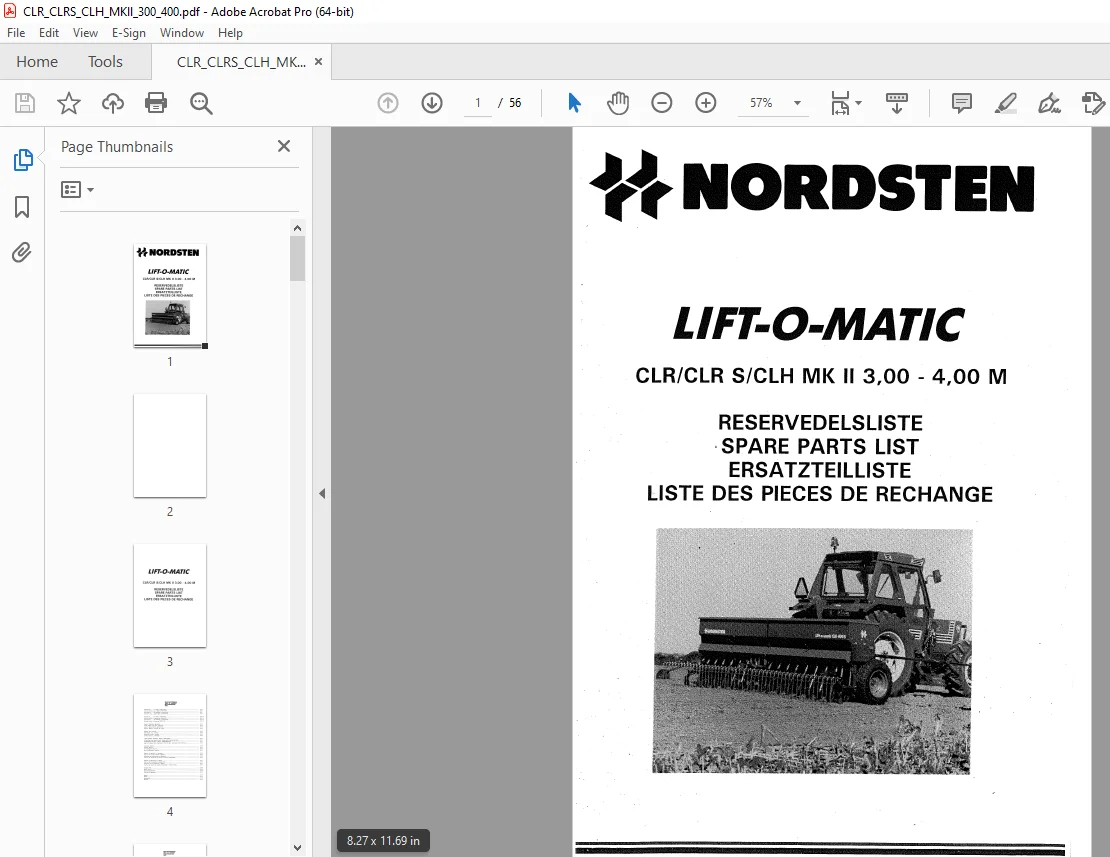Click the SPARE PARTS LIST text line
1110x857 pixels.
[820, 447]
